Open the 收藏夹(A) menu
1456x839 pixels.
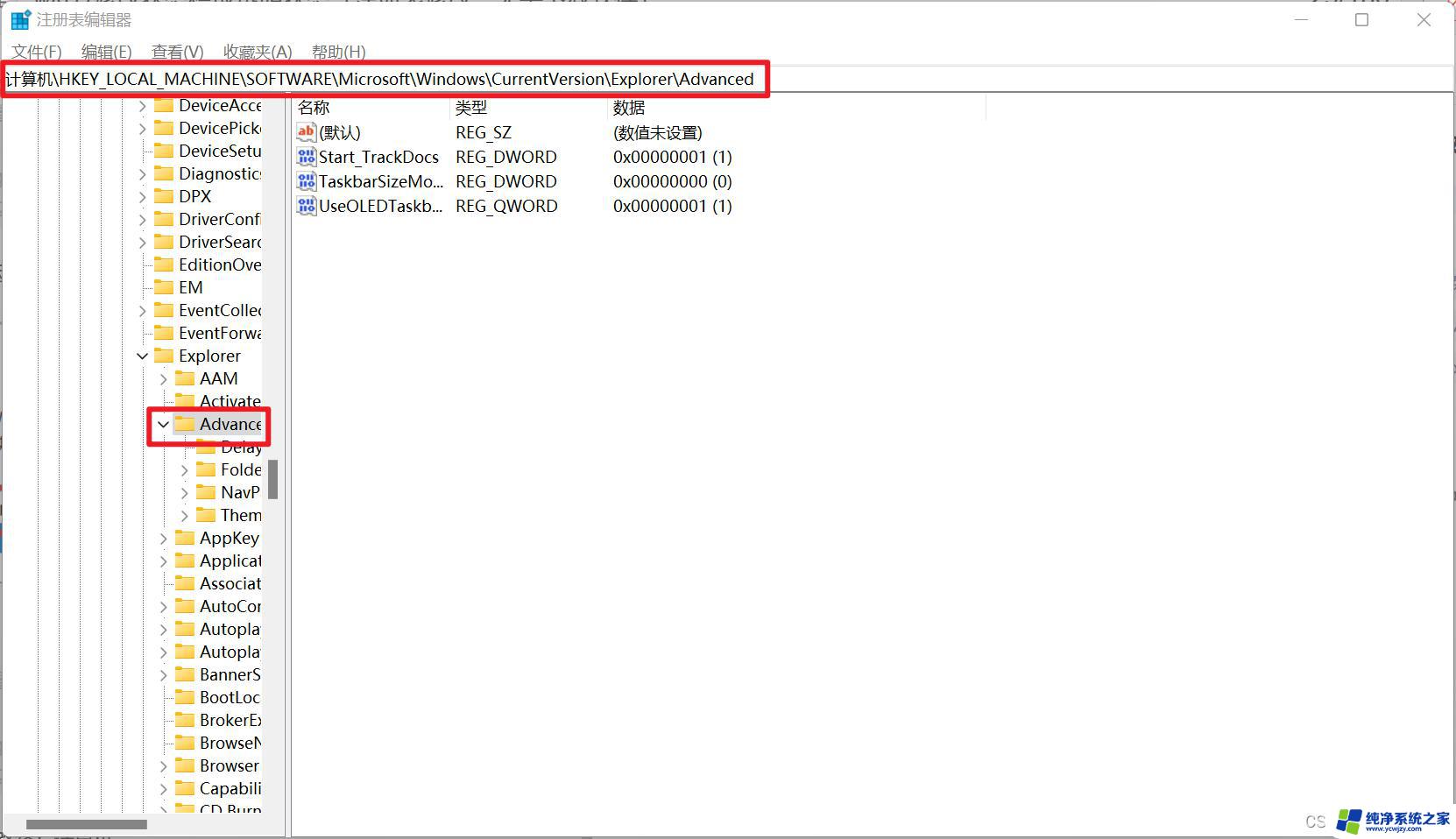[258, 52]
